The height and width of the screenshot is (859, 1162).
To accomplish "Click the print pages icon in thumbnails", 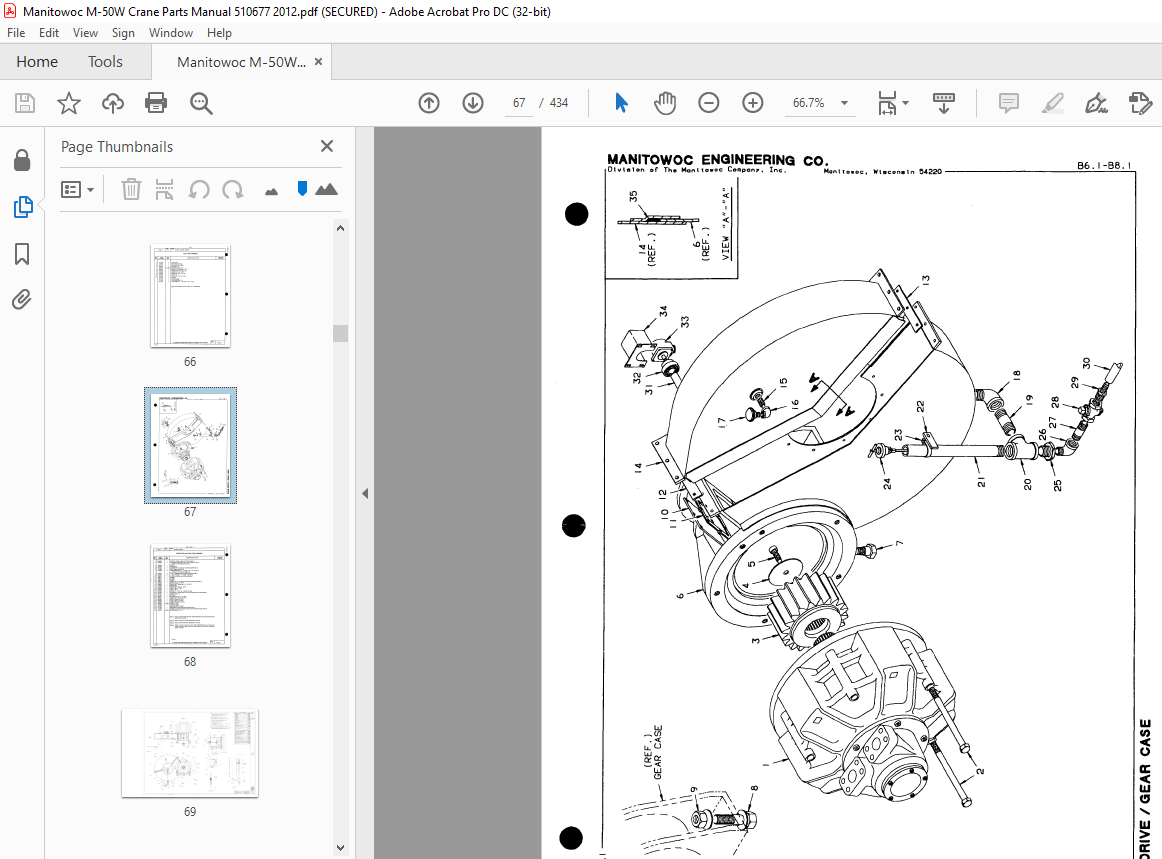I will (x=165, y=190).
